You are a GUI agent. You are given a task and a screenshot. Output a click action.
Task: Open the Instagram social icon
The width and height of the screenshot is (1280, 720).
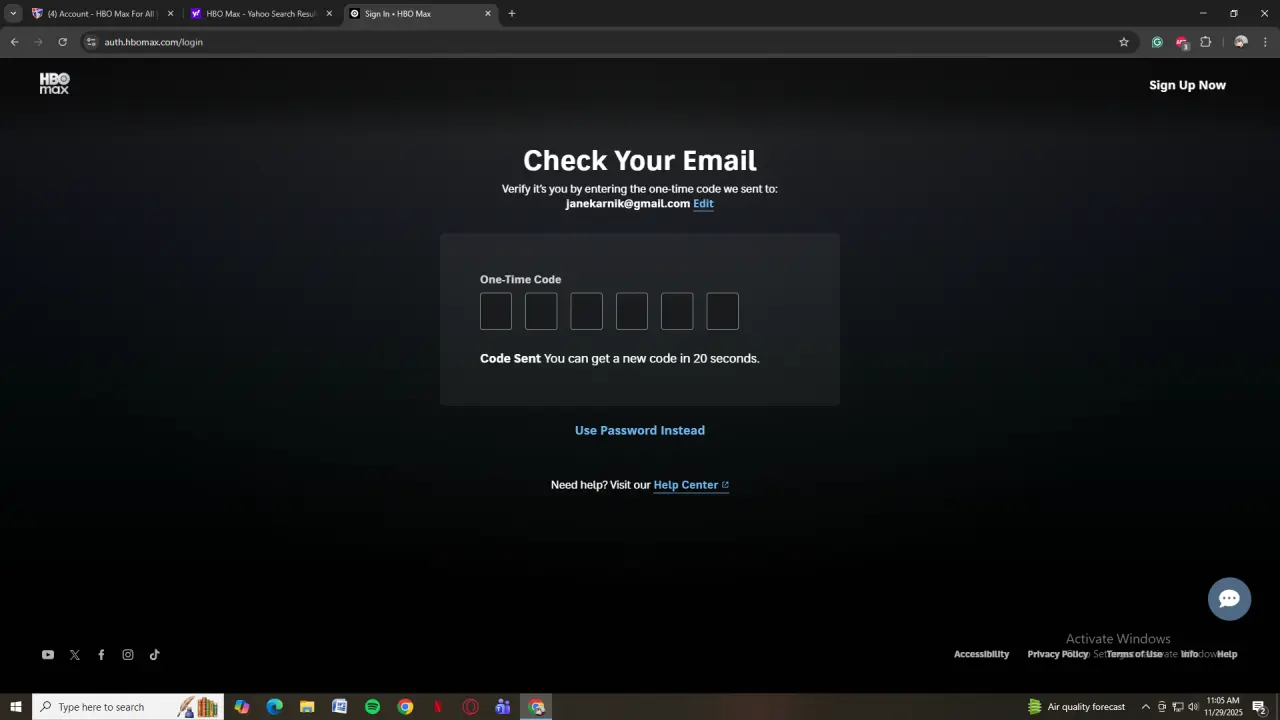tap(128, 655)
